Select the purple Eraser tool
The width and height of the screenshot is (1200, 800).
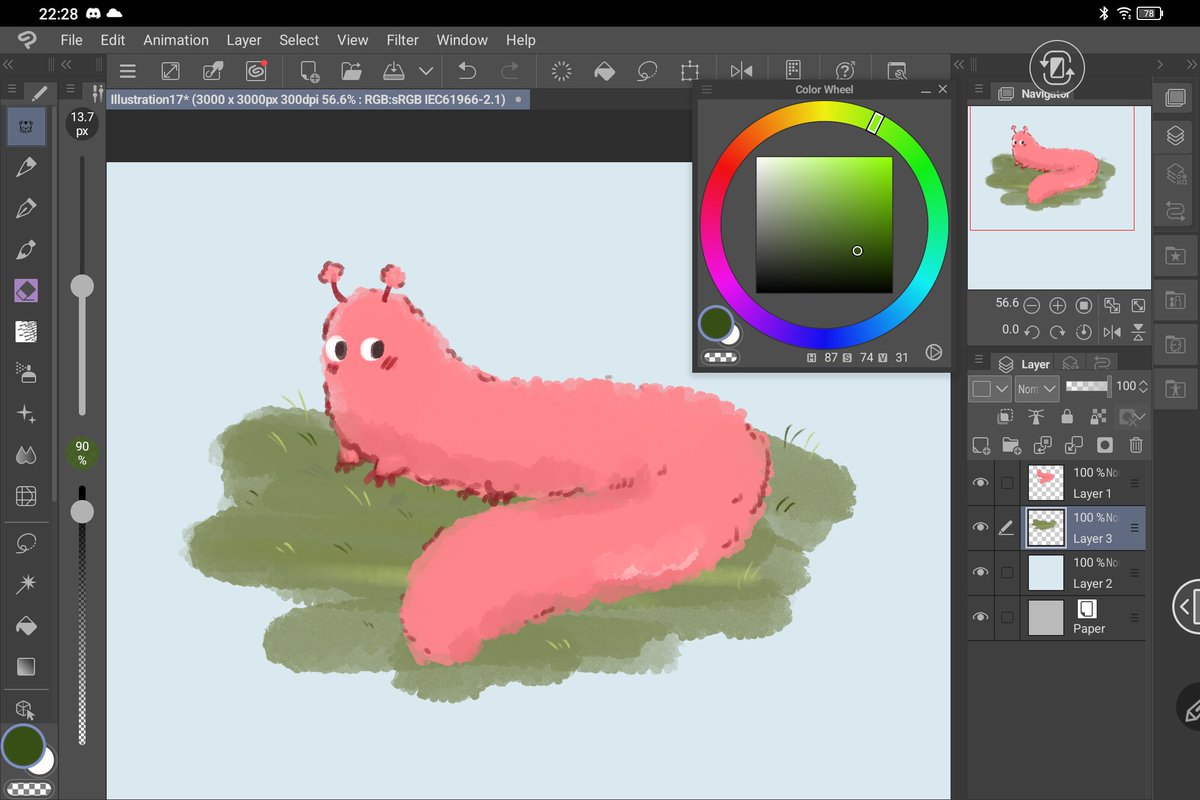27,291
